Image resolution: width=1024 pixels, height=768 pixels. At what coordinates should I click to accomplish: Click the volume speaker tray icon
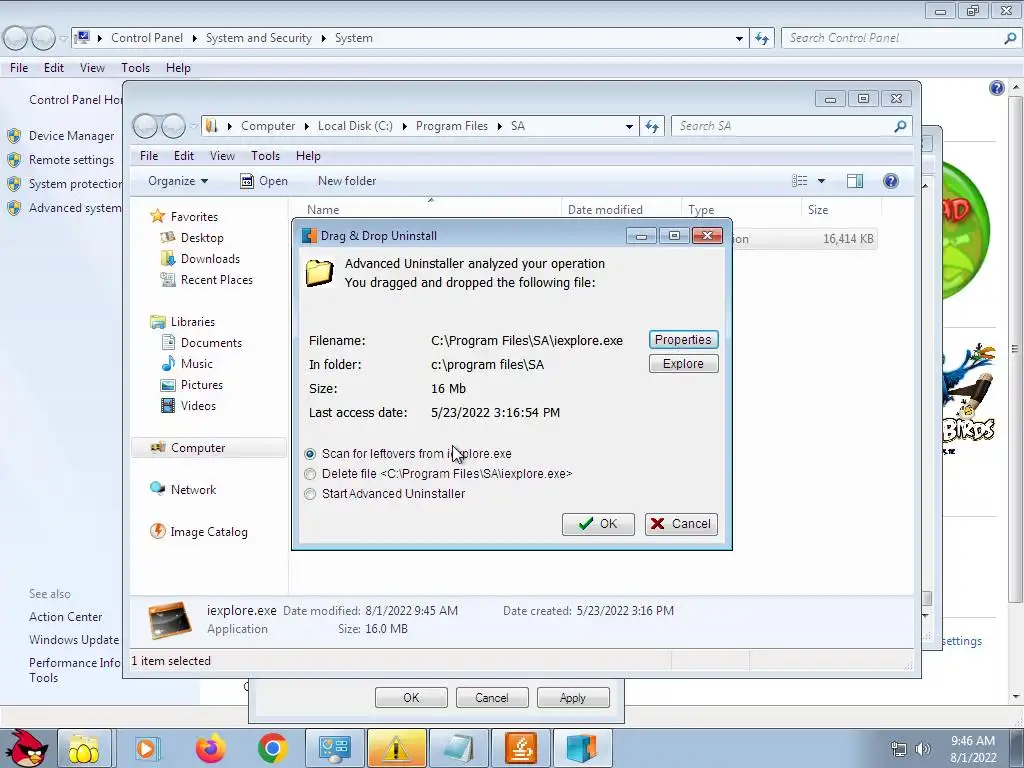[923, 749]
